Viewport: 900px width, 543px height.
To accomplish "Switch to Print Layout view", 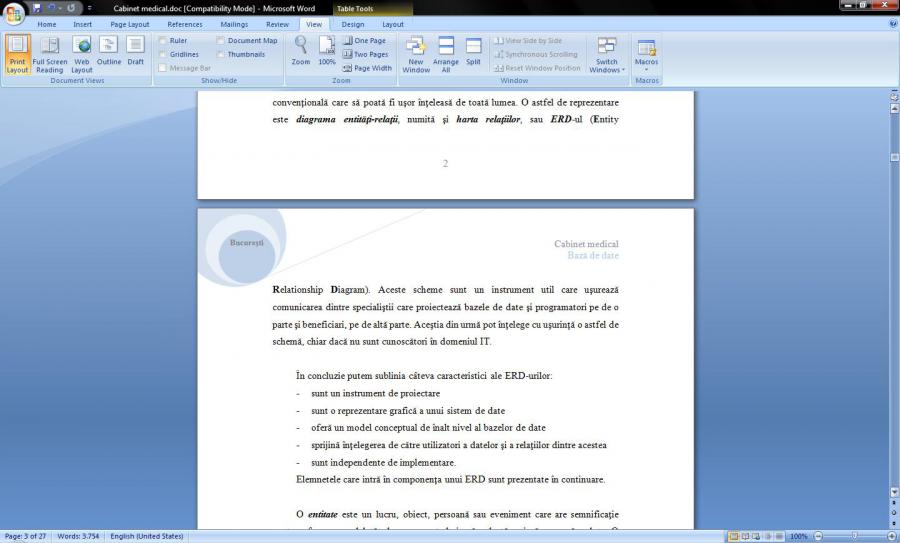I will click(17, 54).
